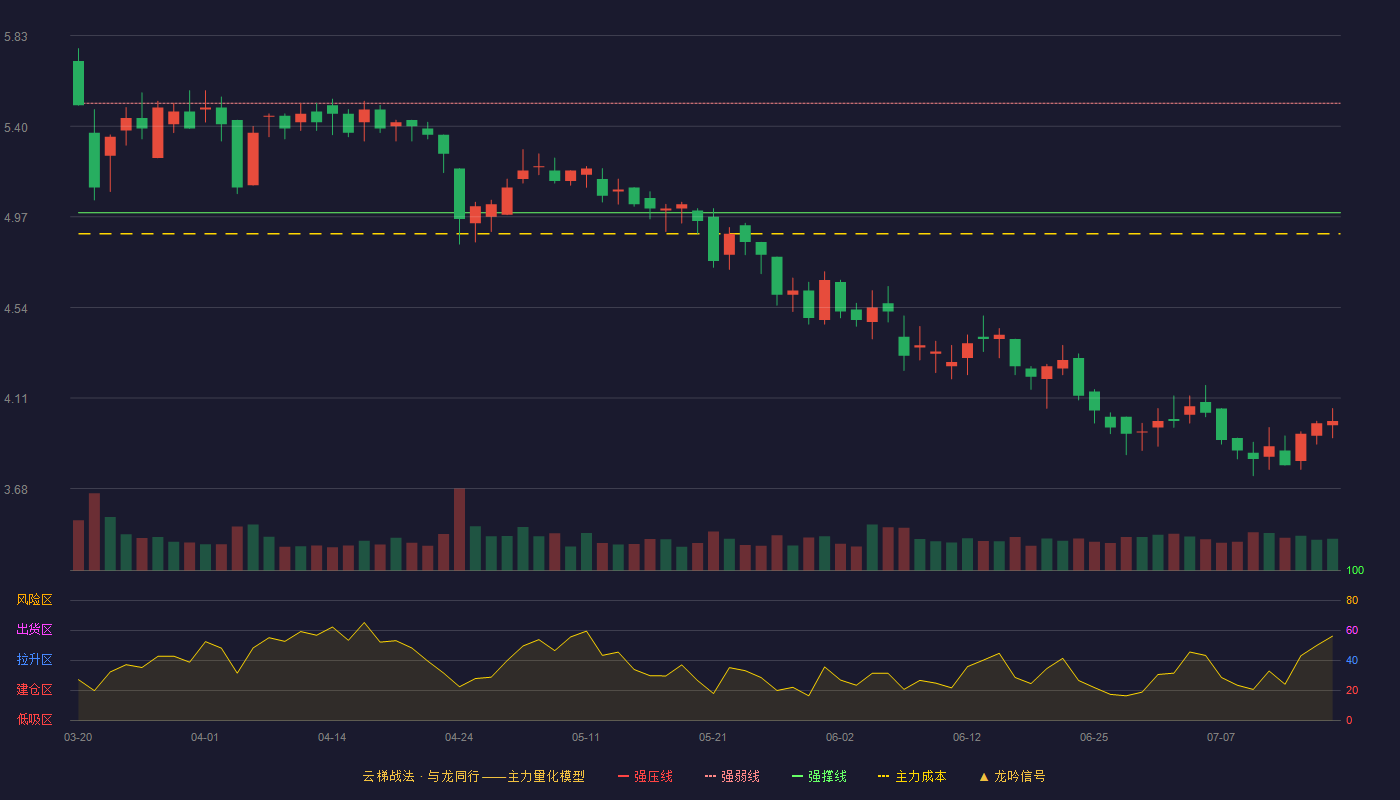Click the 04-24 date axis label
The width and height of the screenshot is (1400, 800).
point(459,737)
